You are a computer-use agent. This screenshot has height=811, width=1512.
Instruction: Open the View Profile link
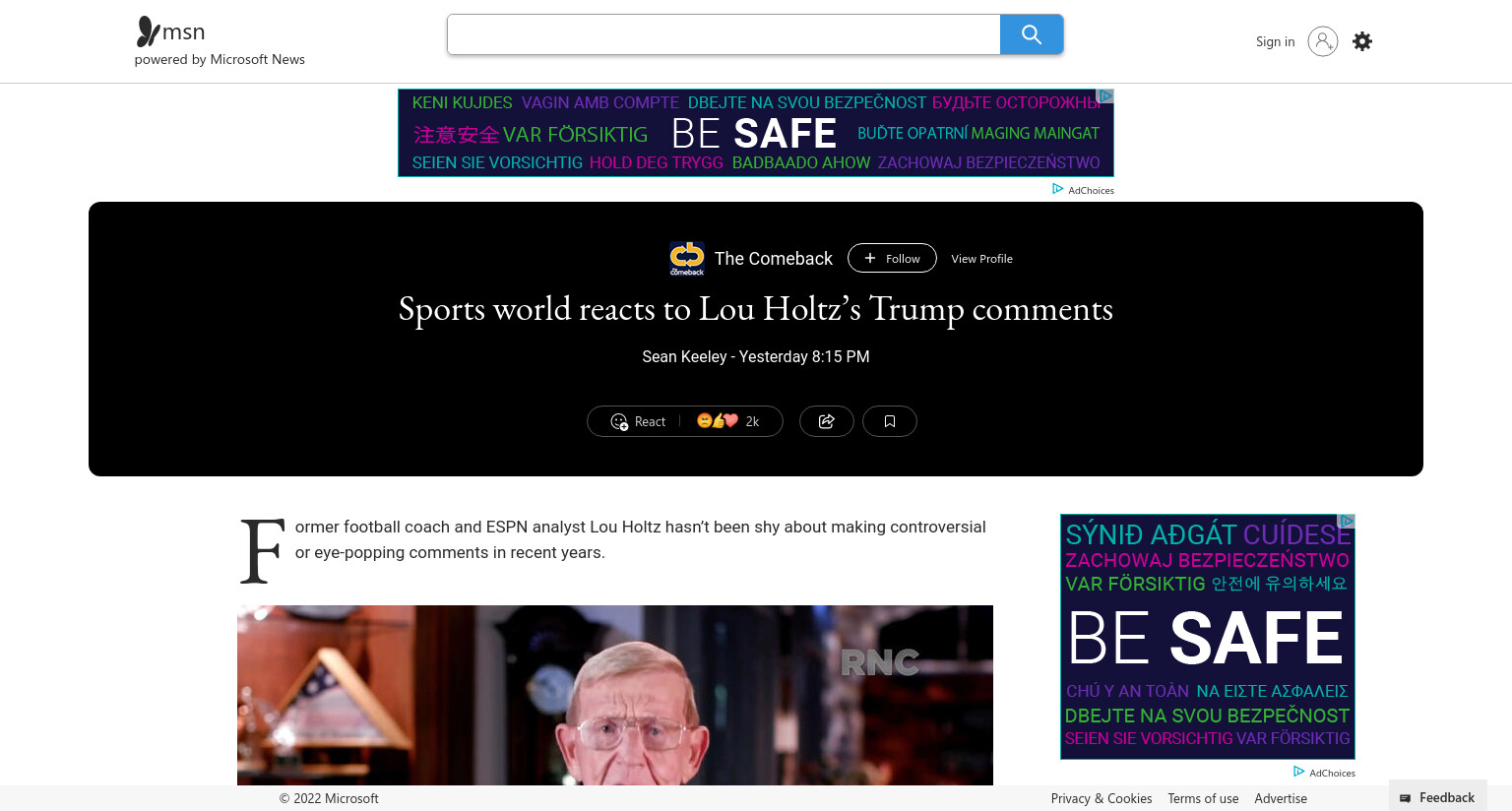(981, 259)
